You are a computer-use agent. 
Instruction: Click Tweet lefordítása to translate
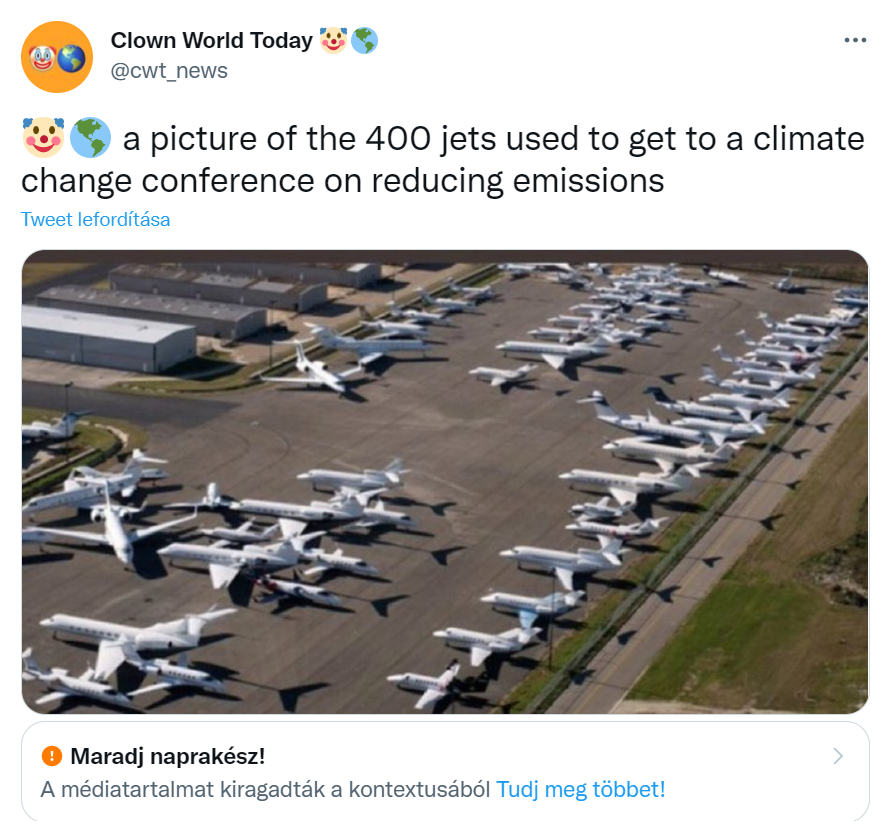95,219
